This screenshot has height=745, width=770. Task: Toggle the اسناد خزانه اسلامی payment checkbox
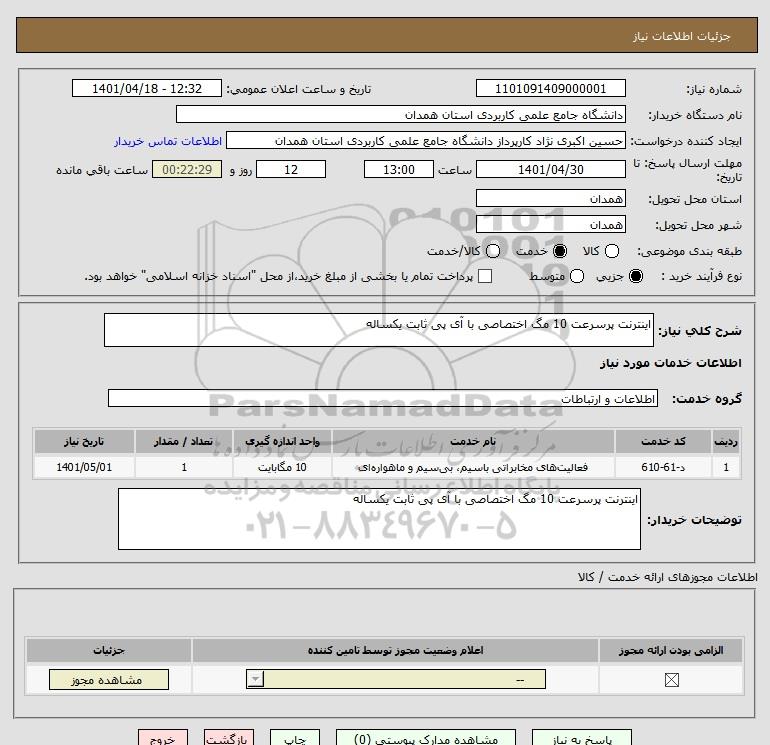click(x=485, y=276)
